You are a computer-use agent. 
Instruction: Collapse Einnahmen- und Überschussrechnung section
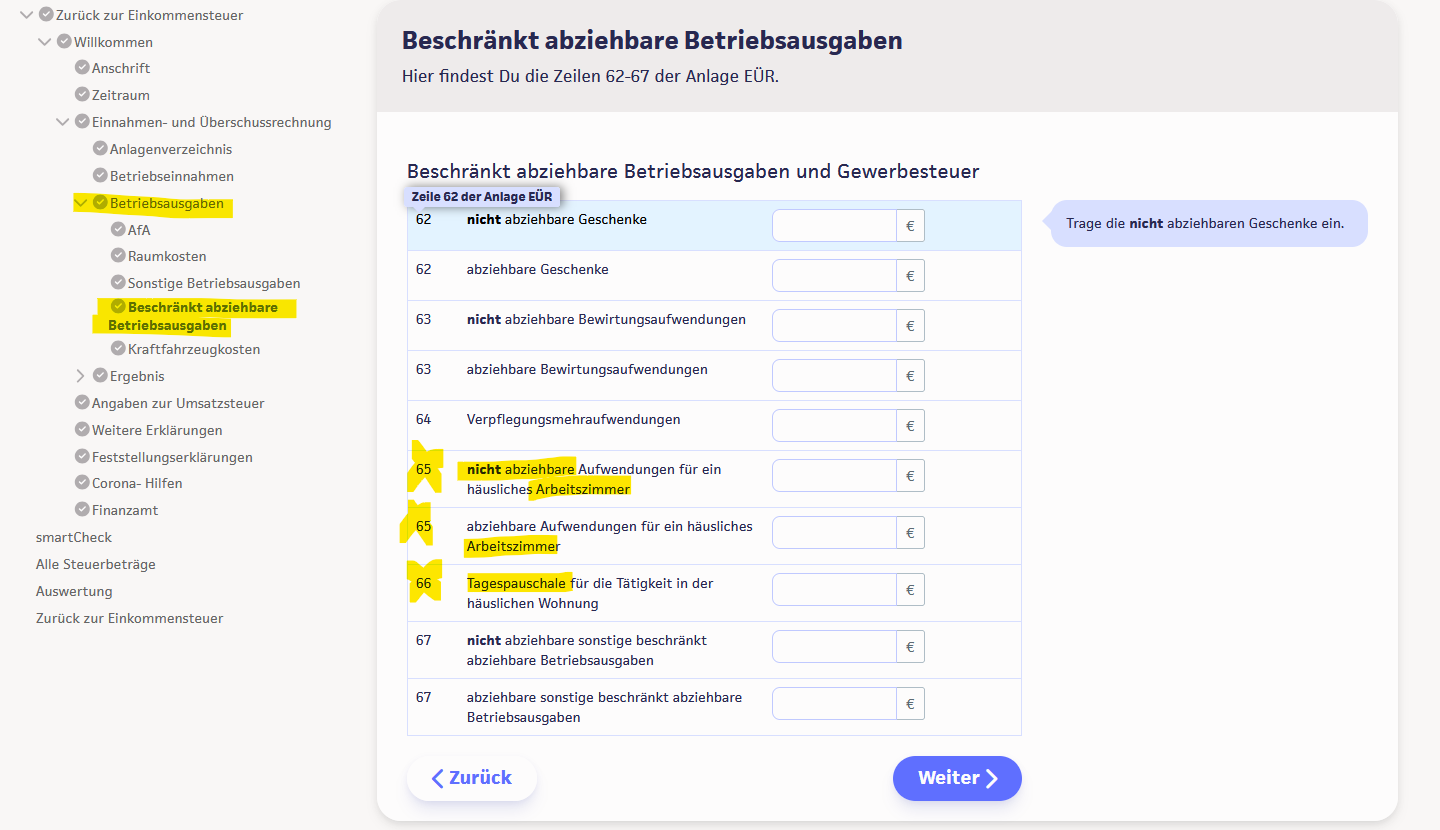click(x=63, y=122)
